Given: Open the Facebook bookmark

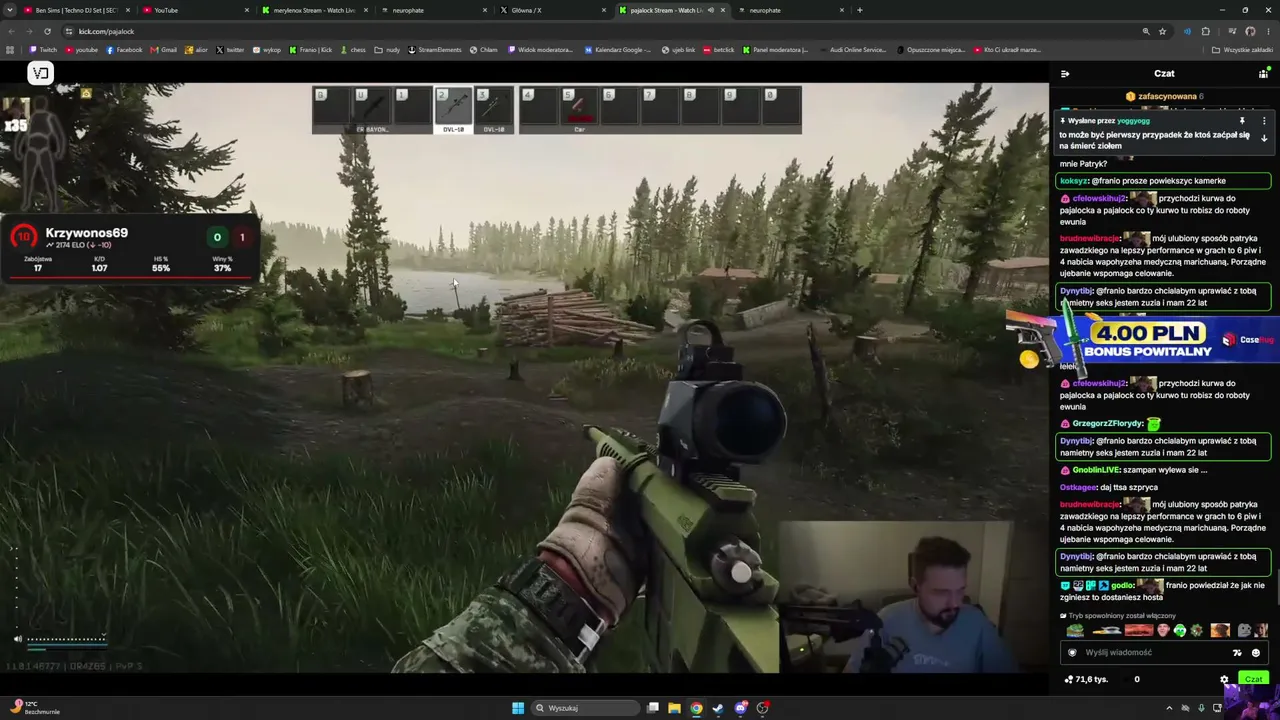Looking at the screenshot, I should click(x=124, y=50).
